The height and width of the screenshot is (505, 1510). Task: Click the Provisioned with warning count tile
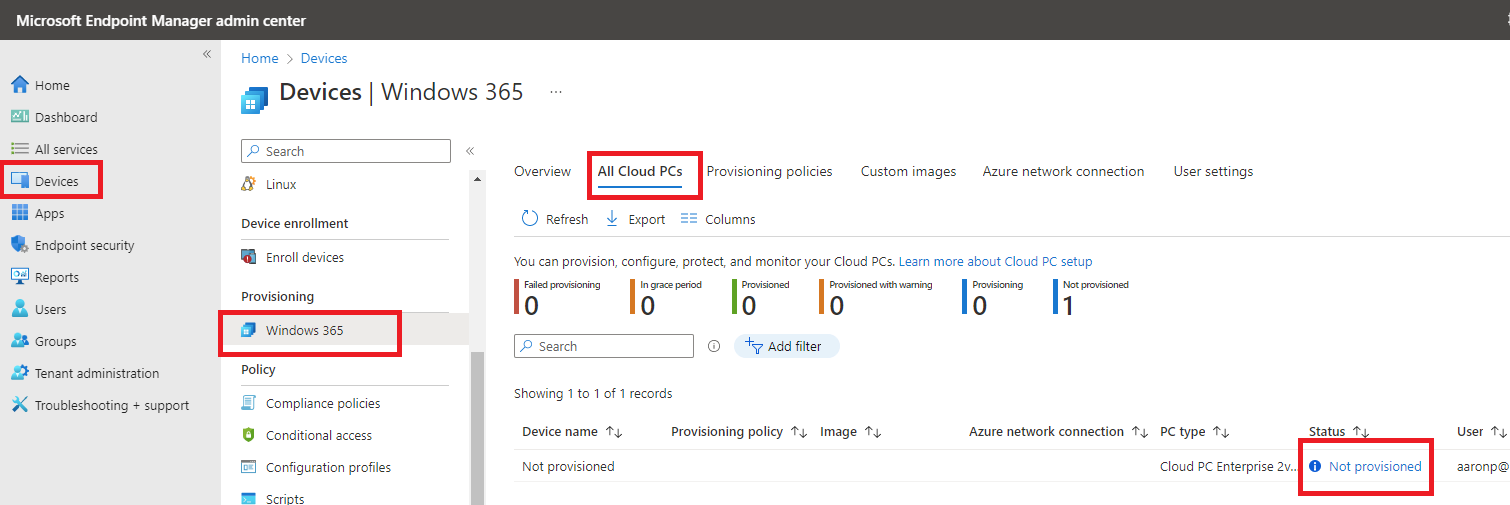point(876,298)
